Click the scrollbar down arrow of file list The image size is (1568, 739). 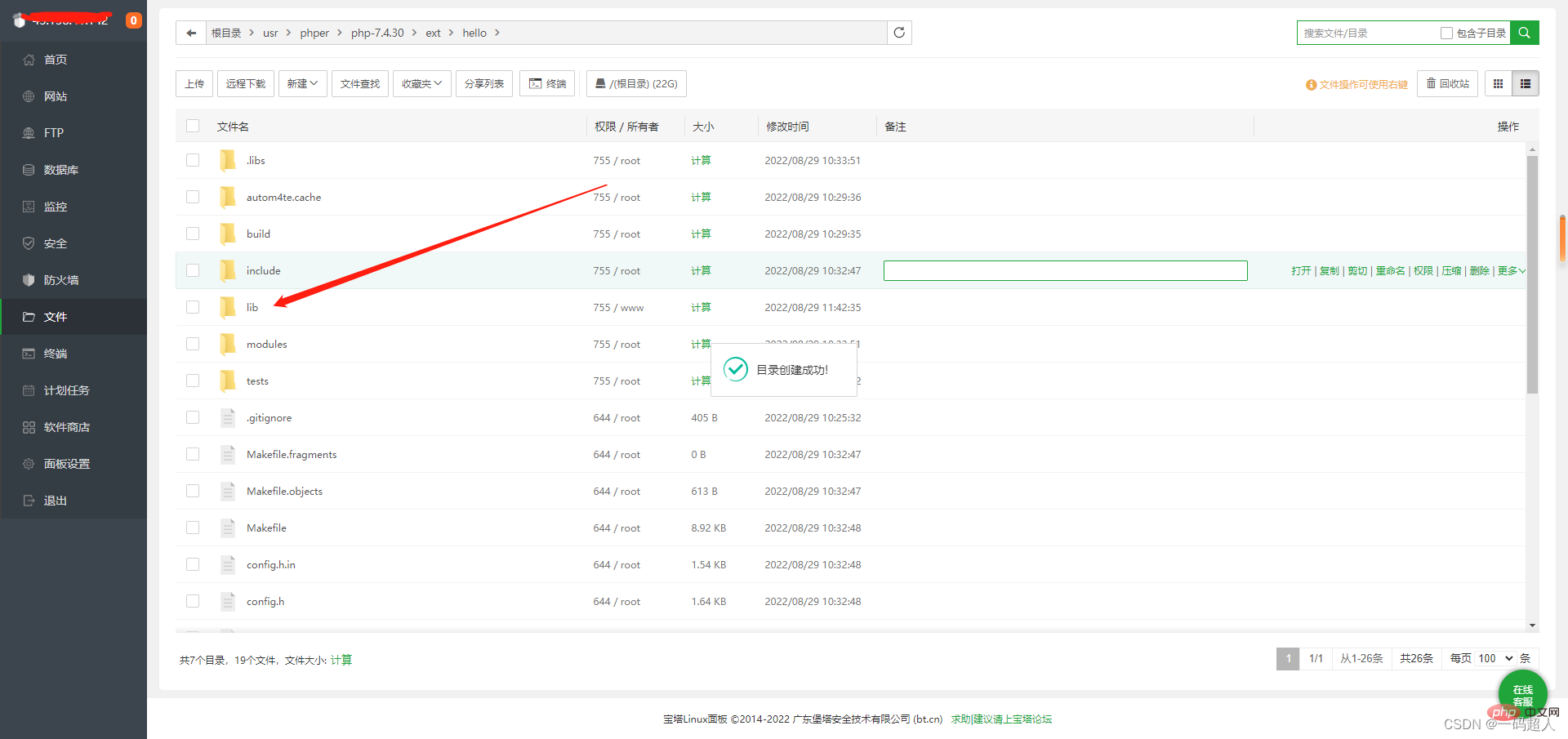tap(1532, 625)
